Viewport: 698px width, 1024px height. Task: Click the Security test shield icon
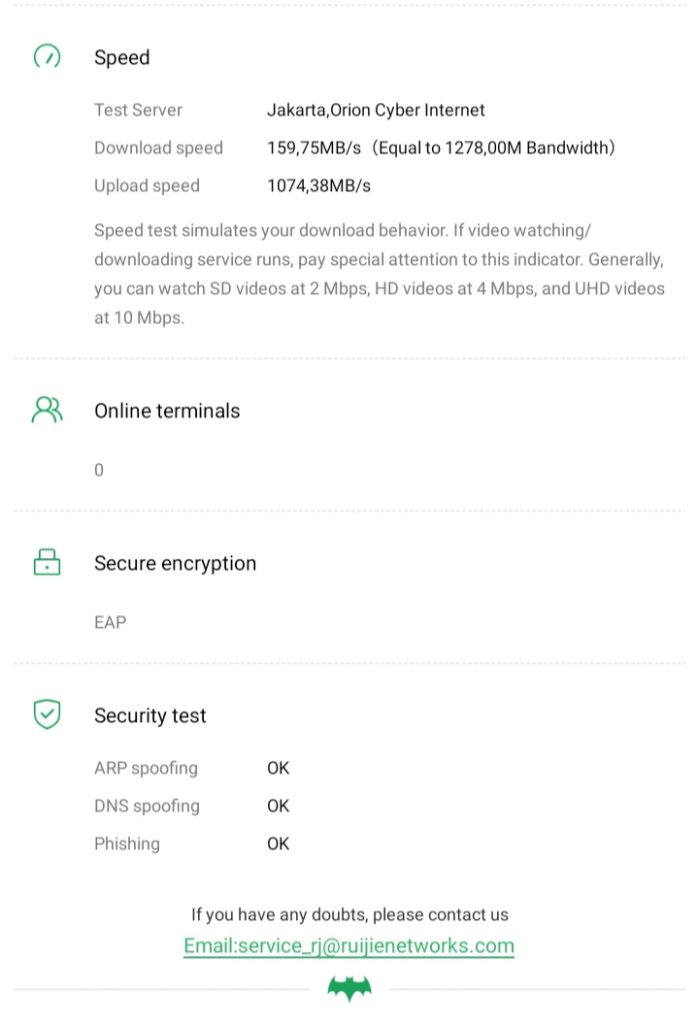pyautogui.click(x=47, y=715)
